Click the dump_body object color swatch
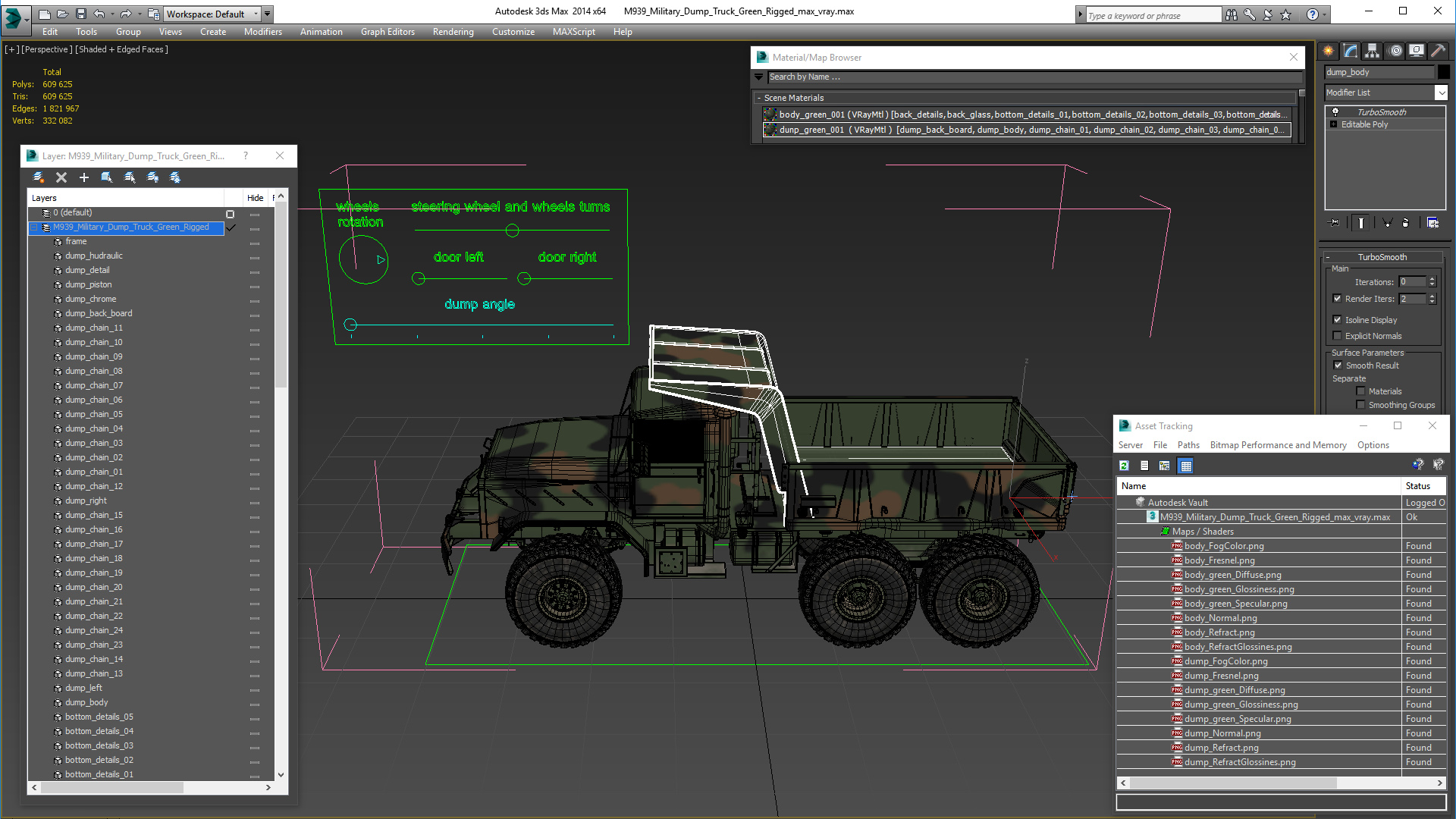The height and width of the screenshot is (819, 1456). [1444, 72]
